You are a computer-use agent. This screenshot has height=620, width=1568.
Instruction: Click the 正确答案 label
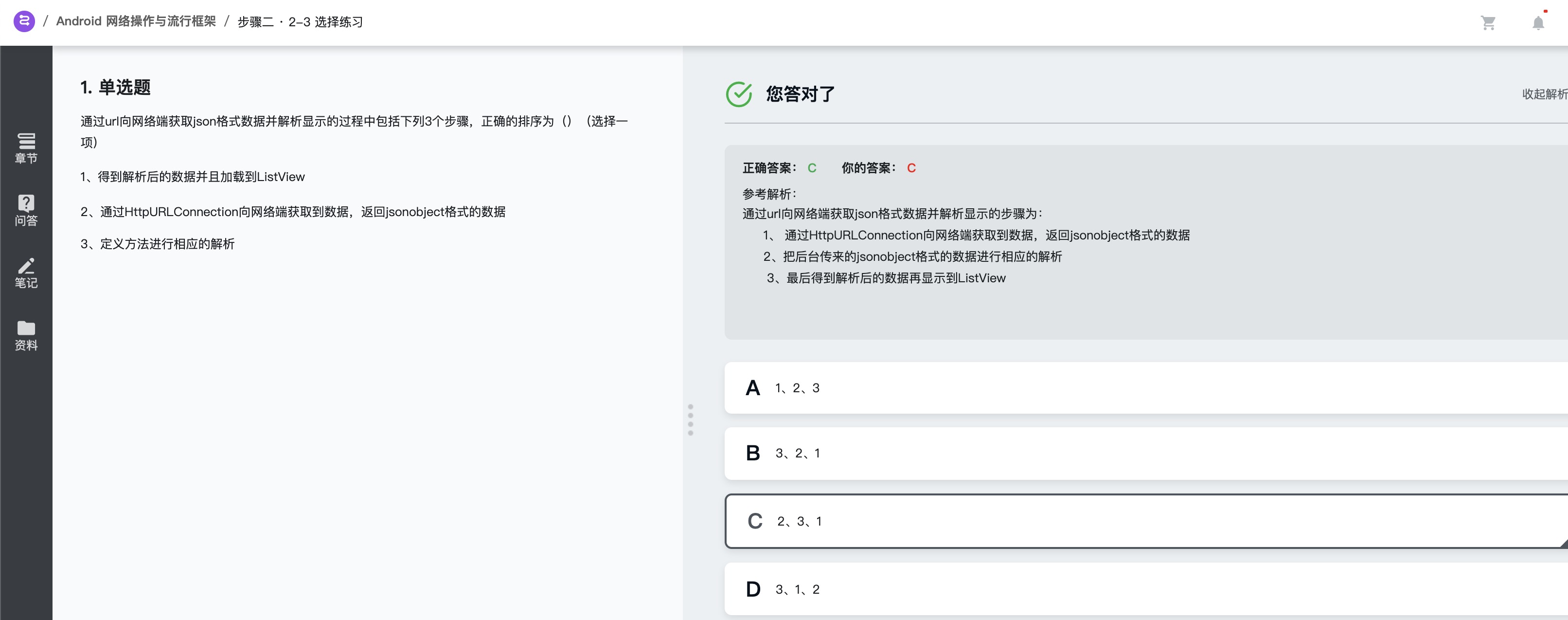coord(769,168)
